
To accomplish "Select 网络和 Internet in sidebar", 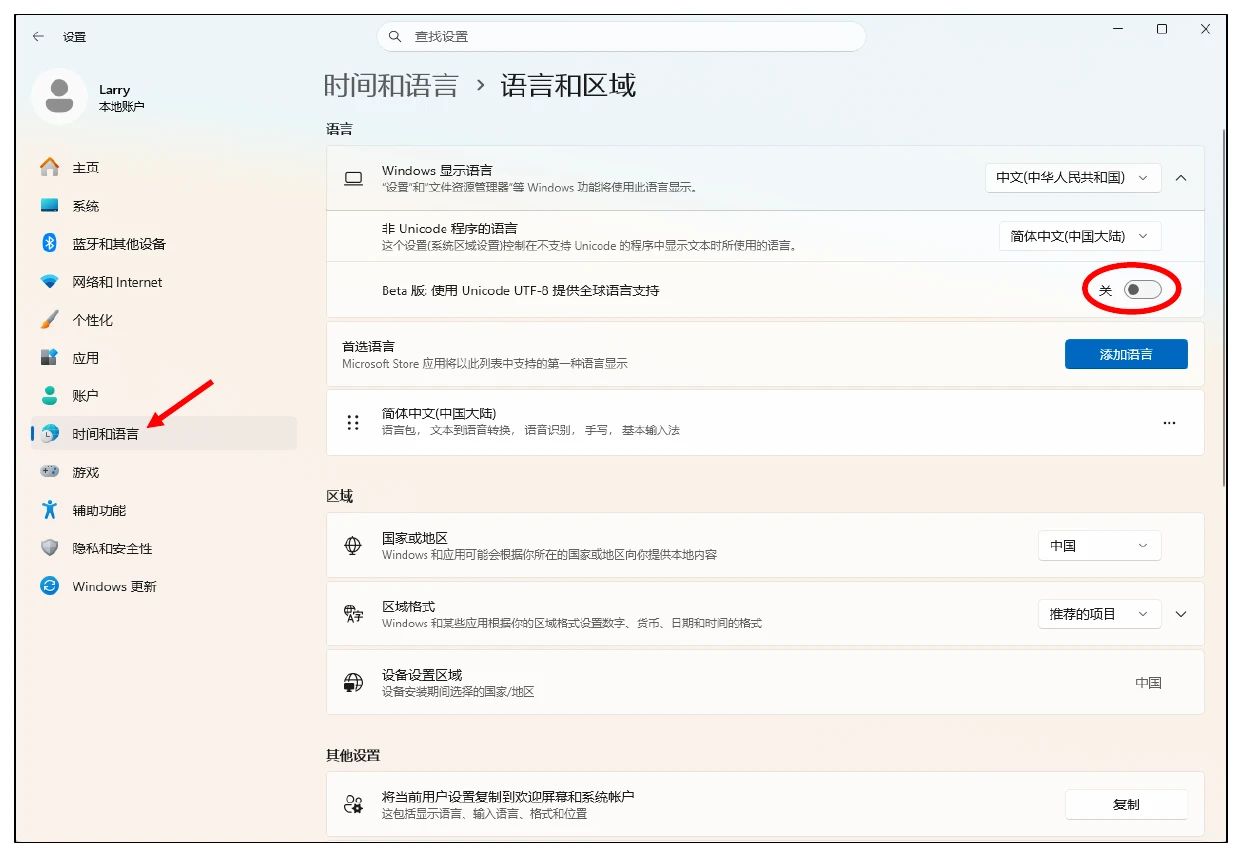I will click(164, 282).
